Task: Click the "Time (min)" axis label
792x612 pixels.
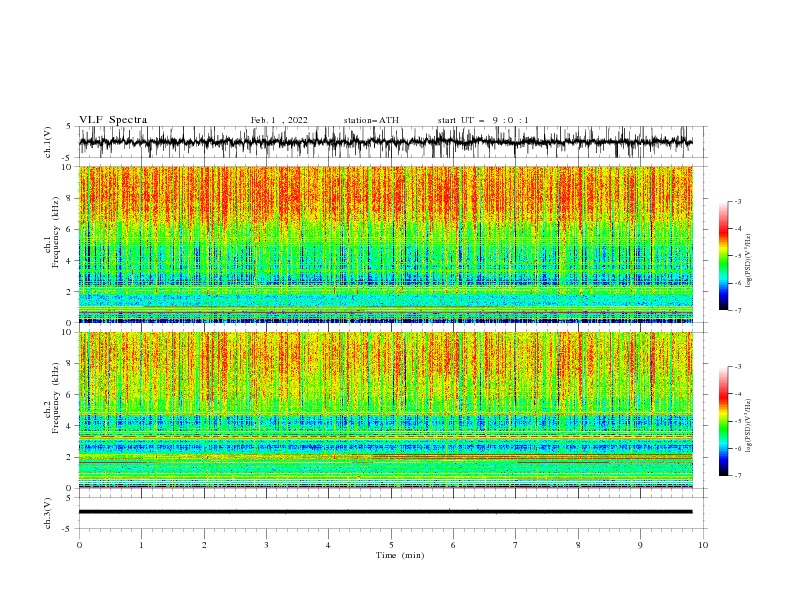Action: [x=400, y=555]
